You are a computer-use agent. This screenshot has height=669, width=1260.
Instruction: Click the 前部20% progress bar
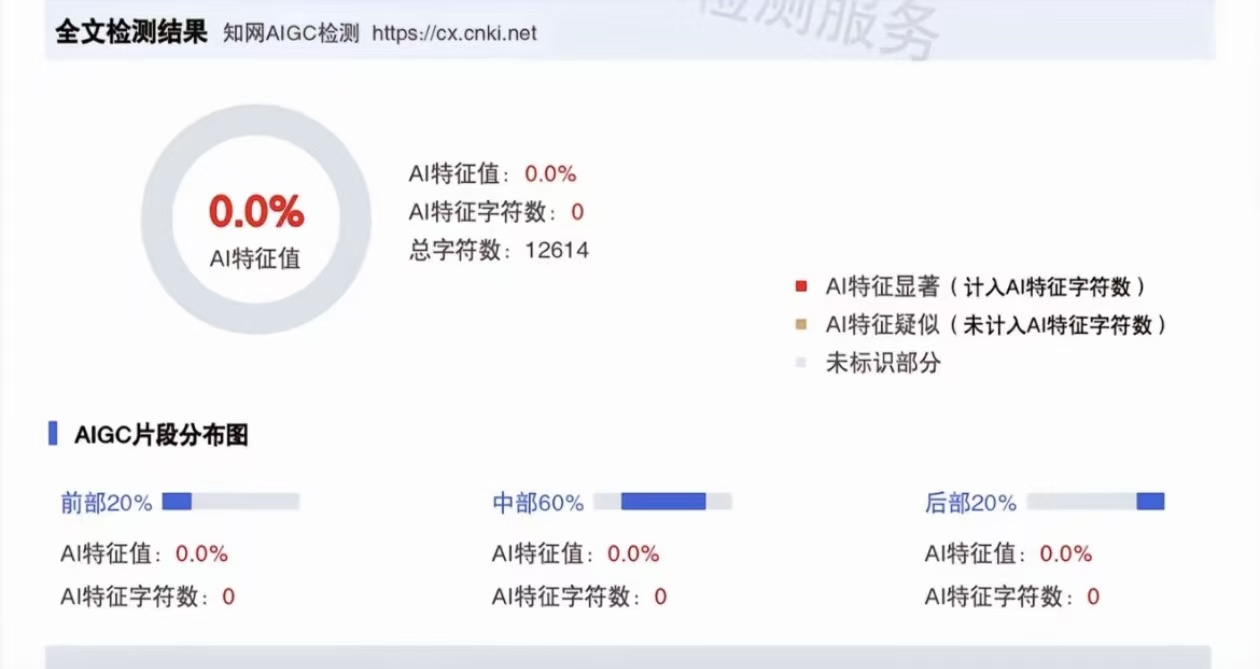pos(231,501)
